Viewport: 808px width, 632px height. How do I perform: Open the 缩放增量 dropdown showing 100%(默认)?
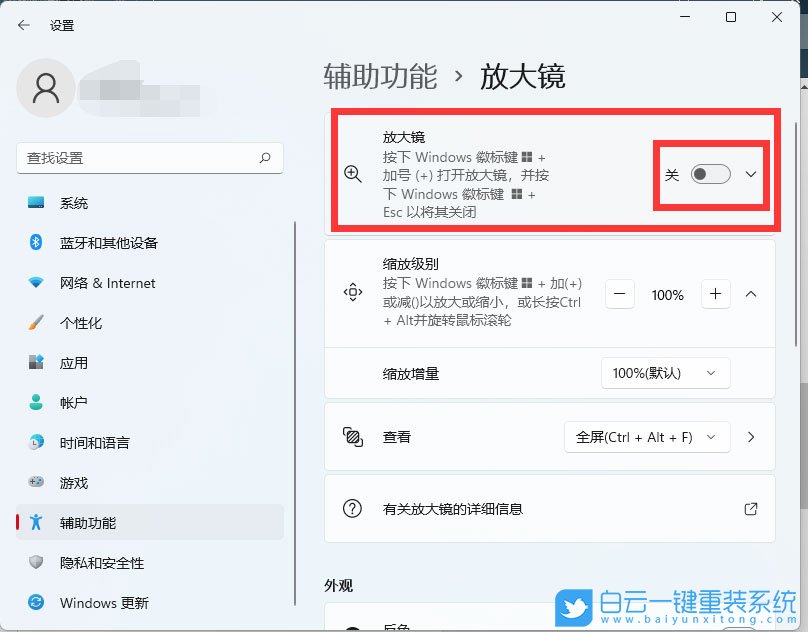(x=665, y=372)
